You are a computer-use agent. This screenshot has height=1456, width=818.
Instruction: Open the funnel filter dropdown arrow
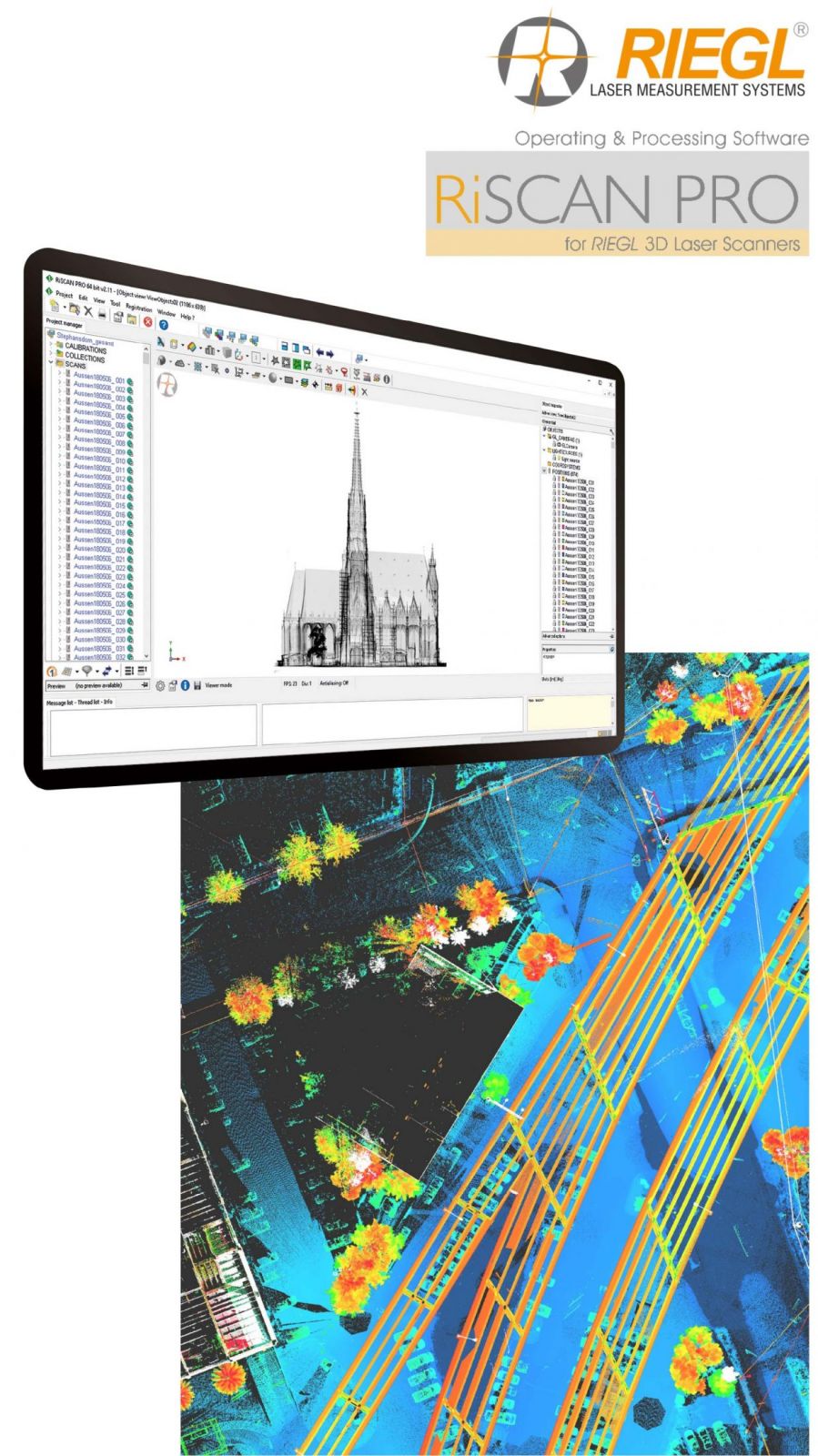click(x=98, y=672)
